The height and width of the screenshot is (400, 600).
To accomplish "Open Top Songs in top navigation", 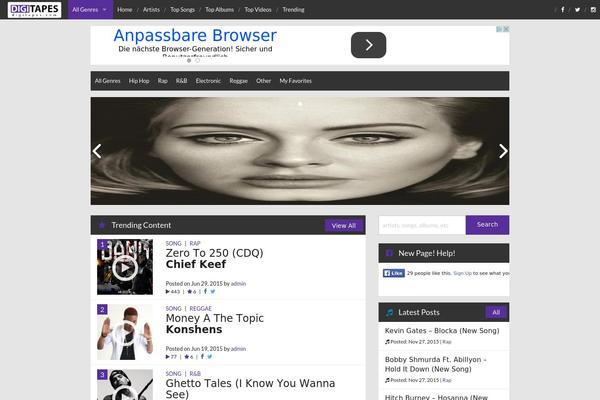I will coord(182,10).
